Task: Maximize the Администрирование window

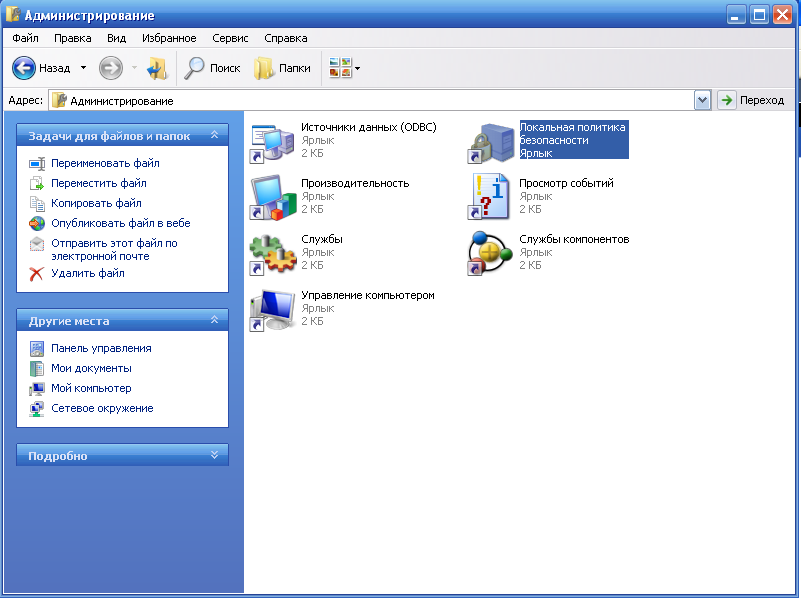Action: (x=759, y=15)
